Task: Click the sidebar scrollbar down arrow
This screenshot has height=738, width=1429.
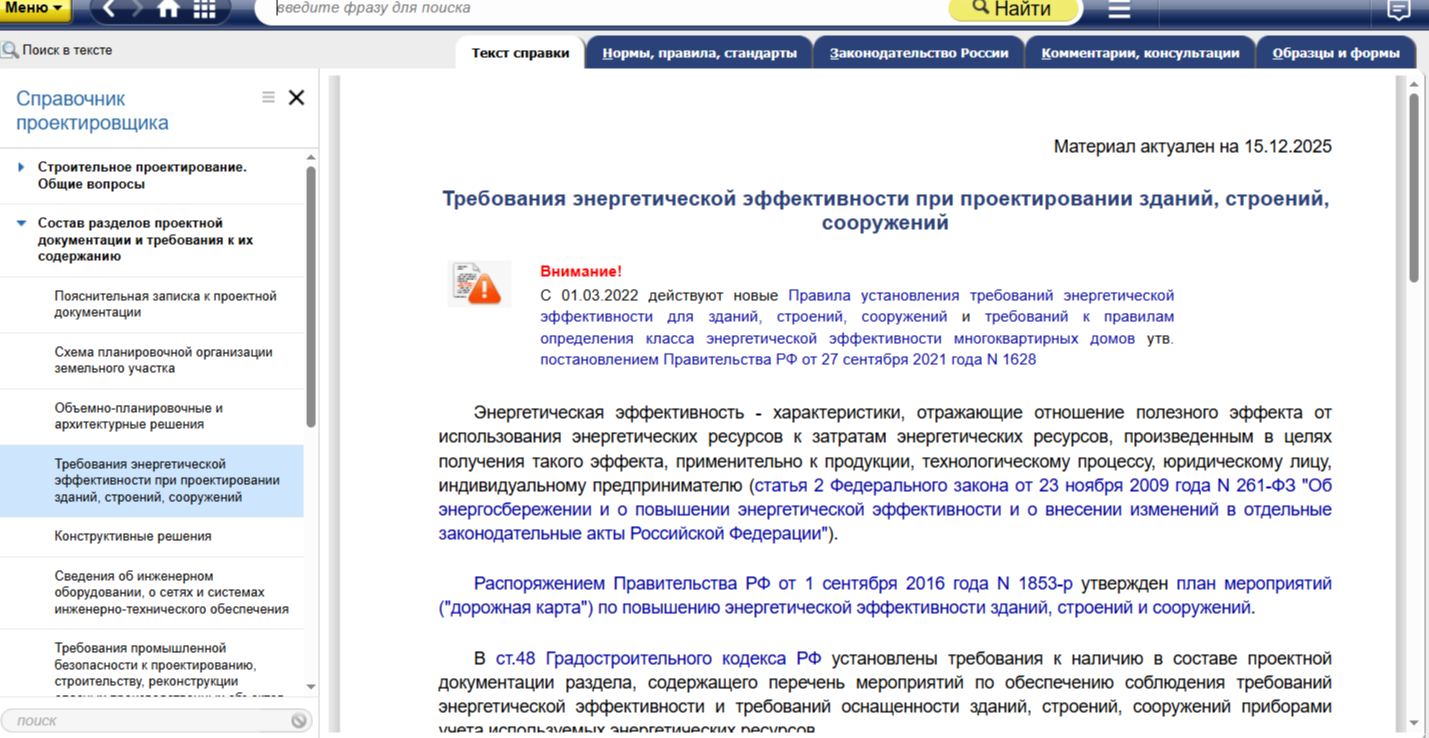Action: click(x=311, y=687)
